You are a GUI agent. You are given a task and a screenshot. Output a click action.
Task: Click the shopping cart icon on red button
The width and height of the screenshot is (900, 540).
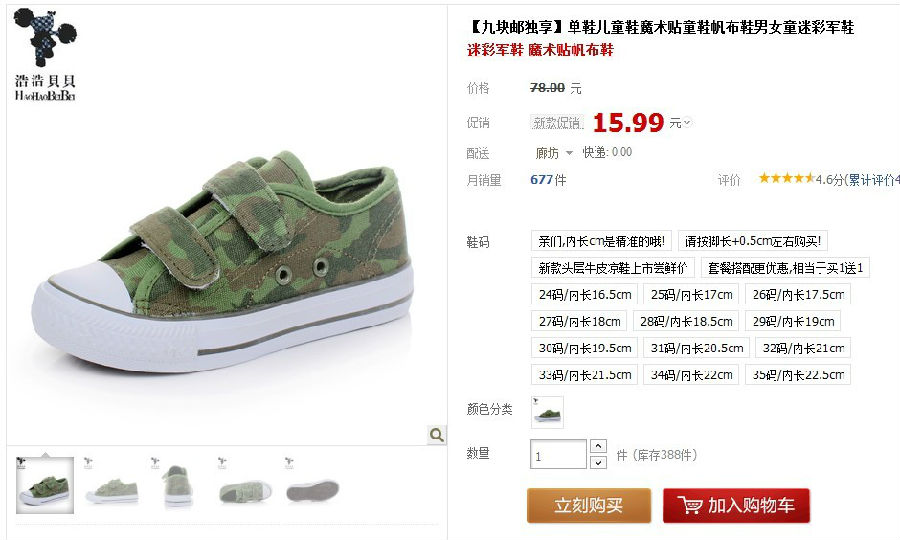pyautogui.click(x=689, y=506)
